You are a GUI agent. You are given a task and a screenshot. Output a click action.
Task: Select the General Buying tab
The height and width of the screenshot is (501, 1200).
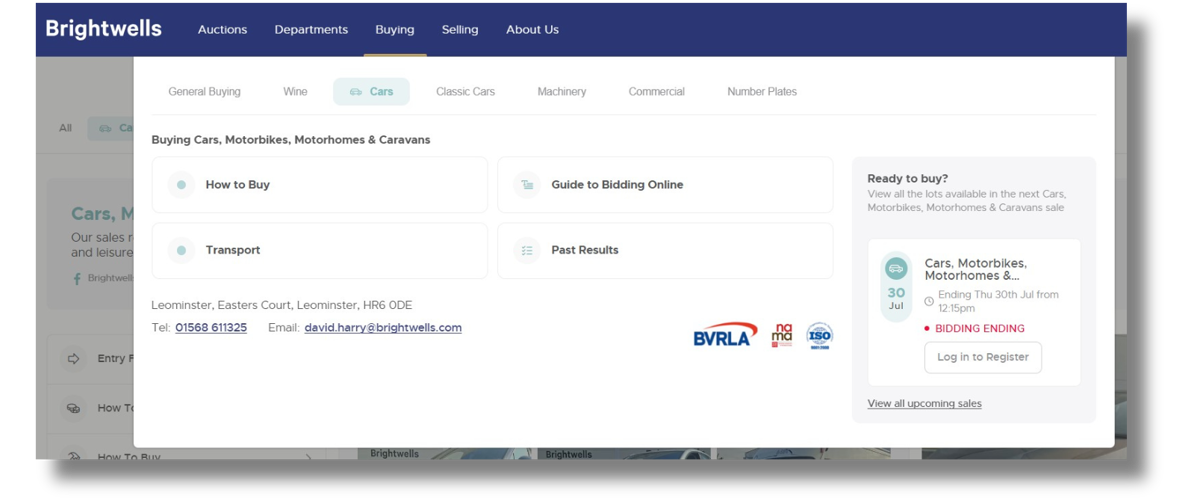tap(204, 91)
